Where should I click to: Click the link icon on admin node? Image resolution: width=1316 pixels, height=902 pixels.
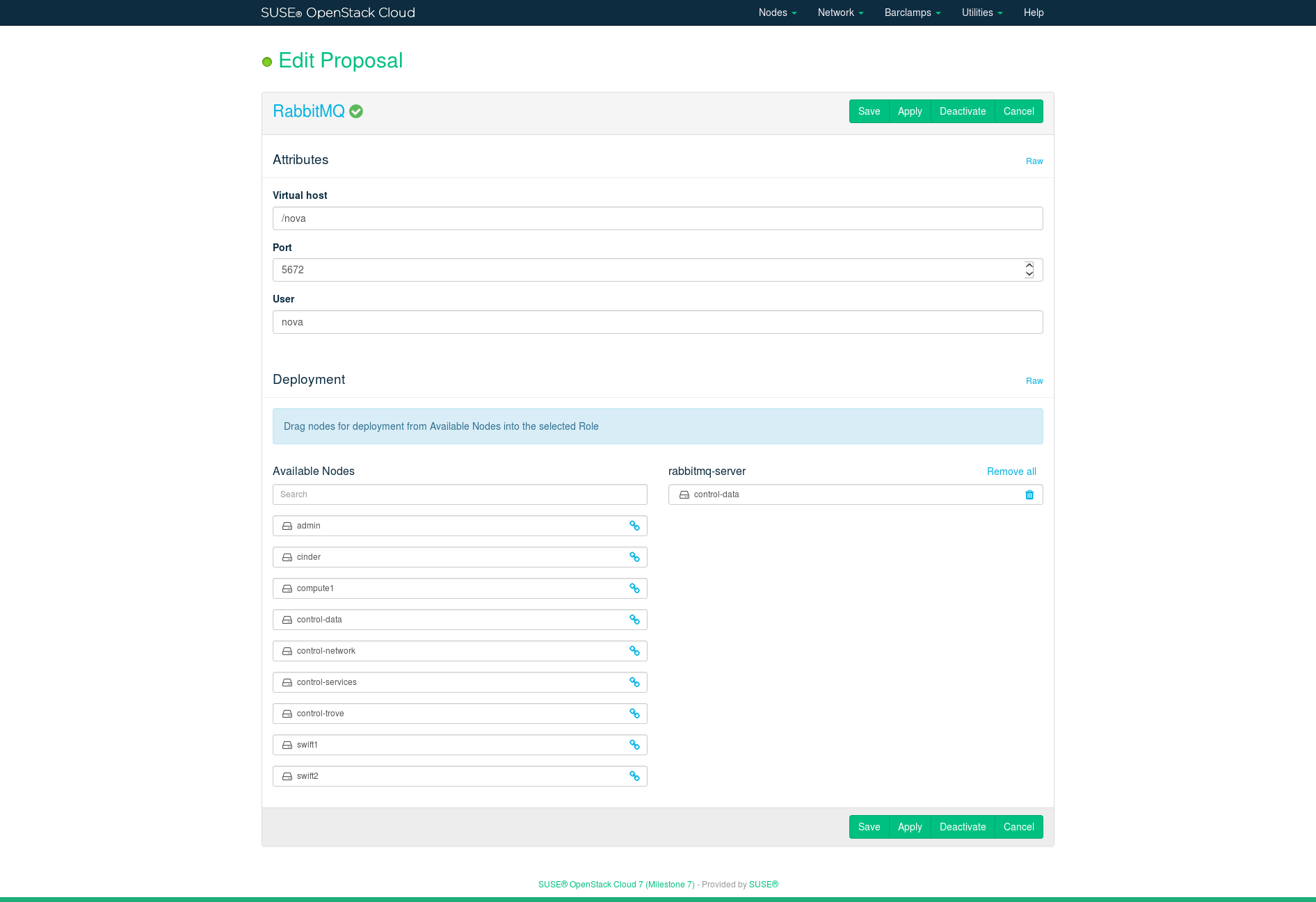634,526
